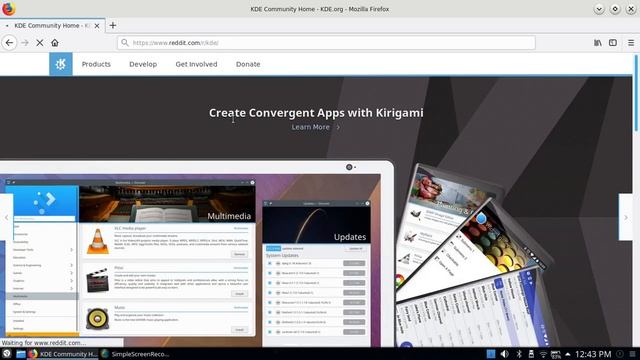The width and height of the screenshot is (640, 360).
Task: Open the removable device tray icon
Action: click(531, 354)
